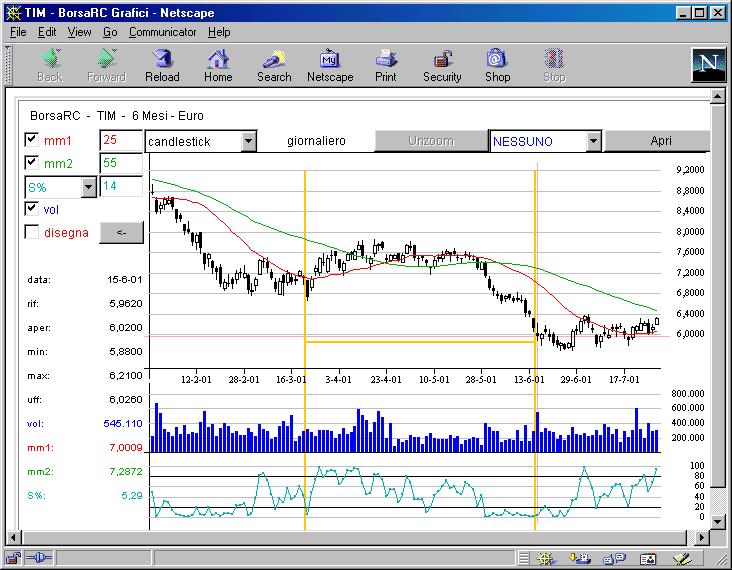Click the 3-4-01 date axis label

[338, 380]
